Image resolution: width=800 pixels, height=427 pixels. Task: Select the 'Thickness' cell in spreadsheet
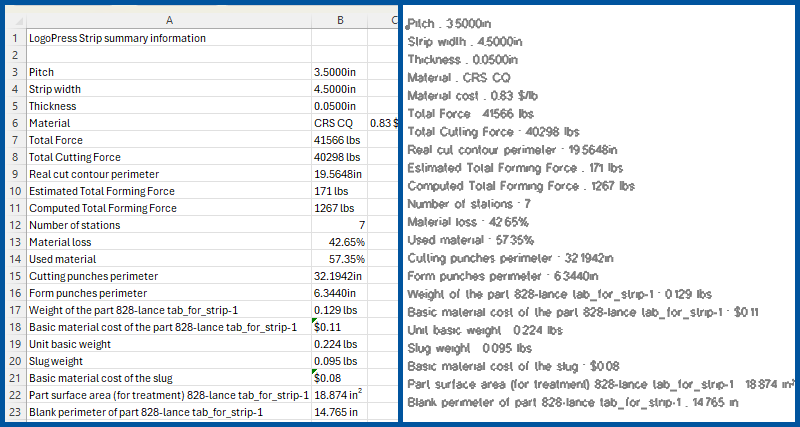pos(169,106)
